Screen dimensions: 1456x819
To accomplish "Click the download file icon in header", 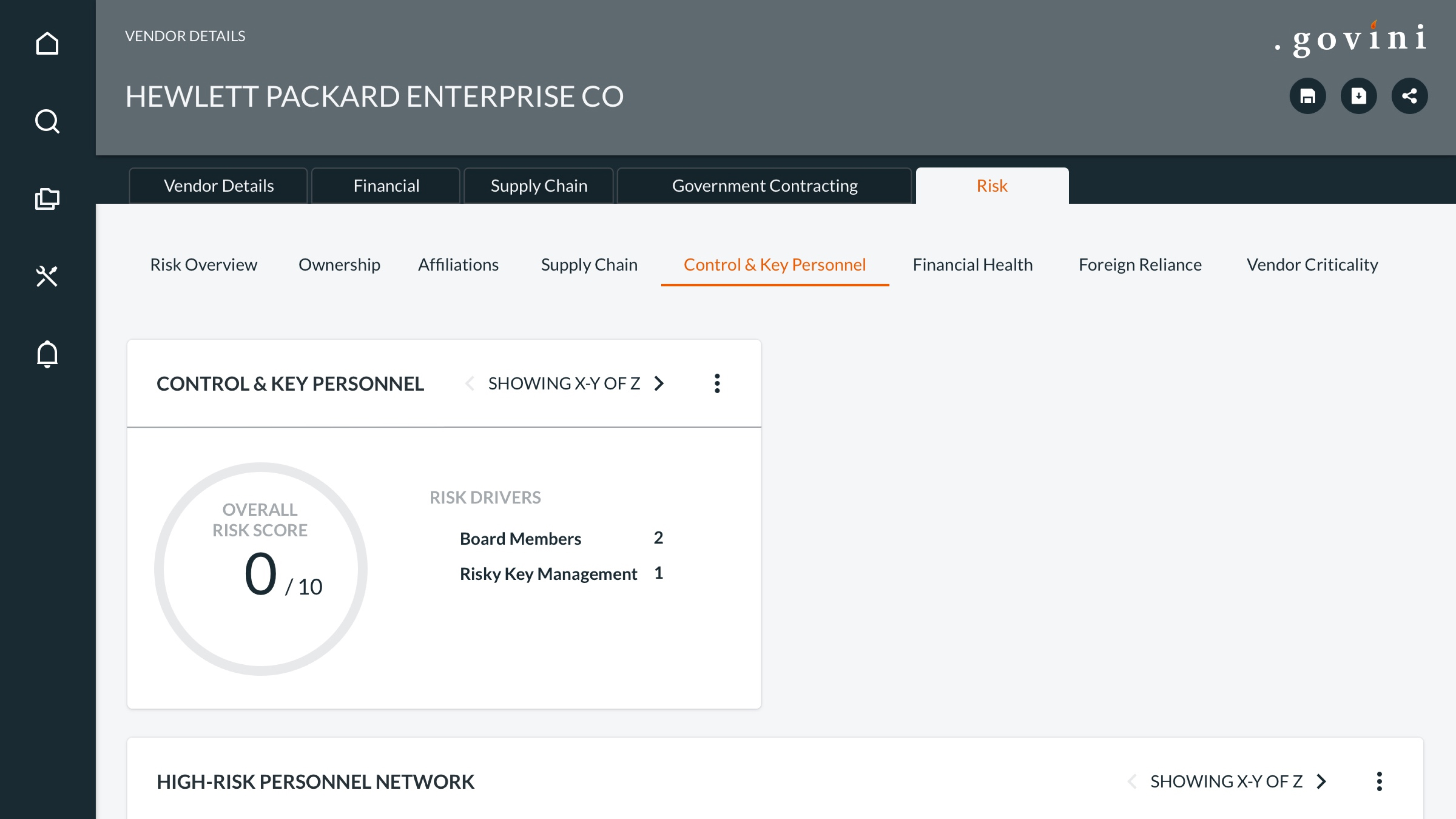I will (1358, 96).
